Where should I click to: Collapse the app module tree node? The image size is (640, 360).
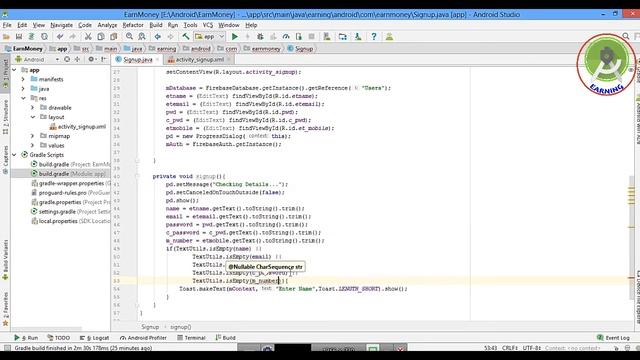[14, 70]
